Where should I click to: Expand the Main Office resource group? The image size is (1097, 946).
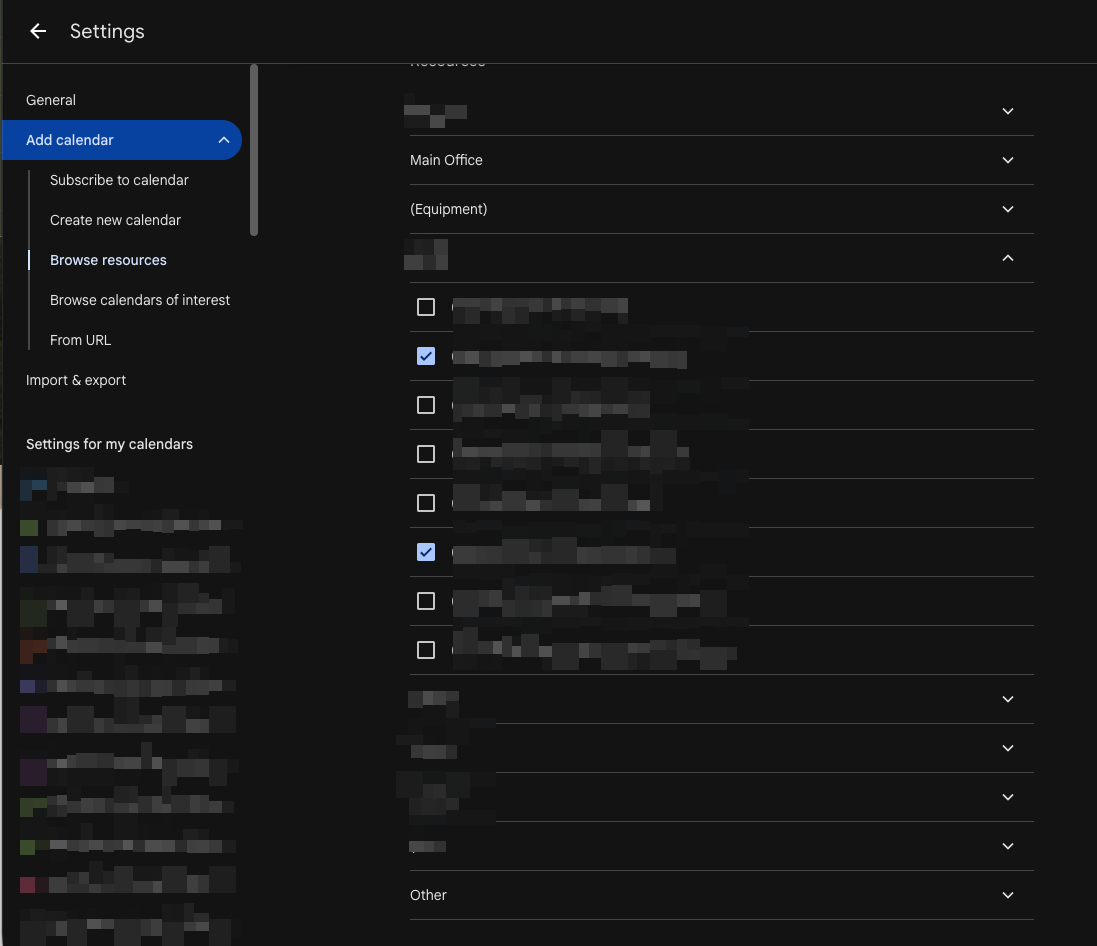click(1008, 160)
